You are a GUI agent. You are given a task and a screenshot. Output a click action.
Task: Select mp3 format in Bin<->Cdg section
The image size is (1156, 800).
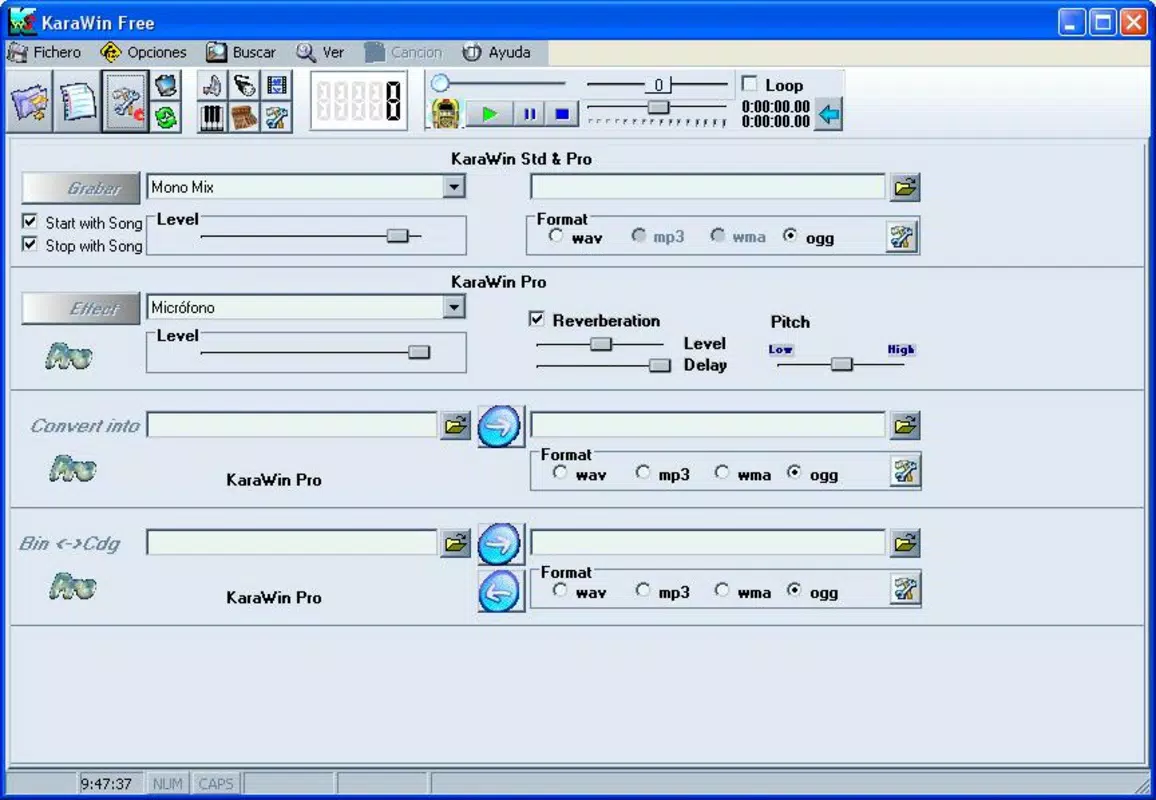(x=643, y=590)
